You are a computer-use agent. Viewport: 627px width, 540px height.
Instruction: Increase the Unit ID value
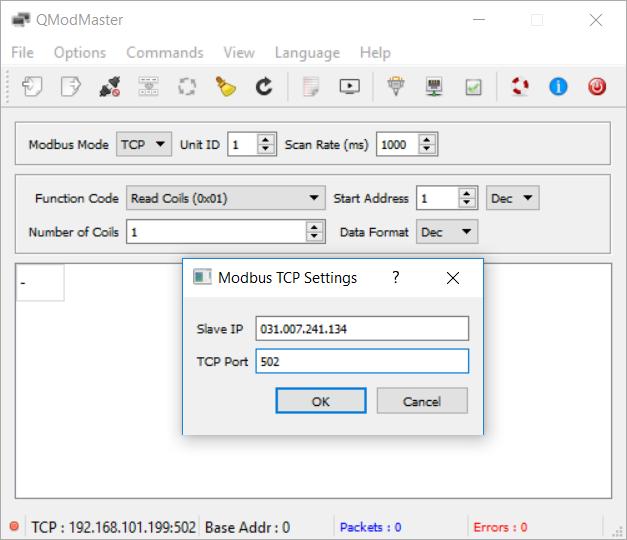pos(266,139)
